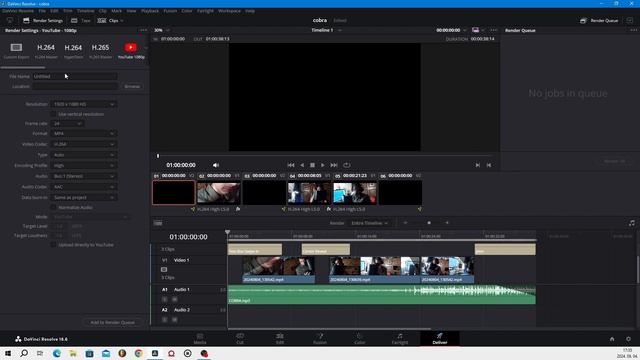The width and height of the screenshot is (640, 360).
Task: Open Windows Start menu
Action: pyautogui.click(x=8, y=353)
